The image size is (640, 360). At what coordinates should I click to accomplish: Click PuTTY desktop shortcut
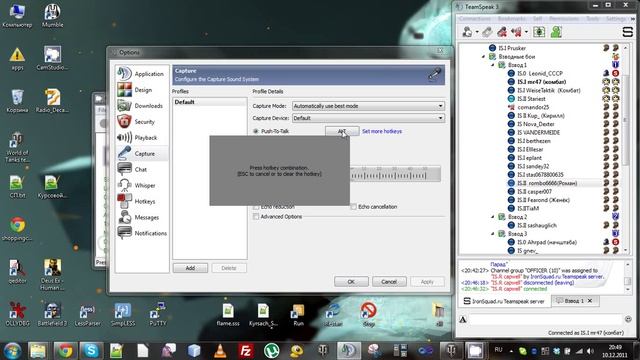pyautogui.click(x=158, y=315)
